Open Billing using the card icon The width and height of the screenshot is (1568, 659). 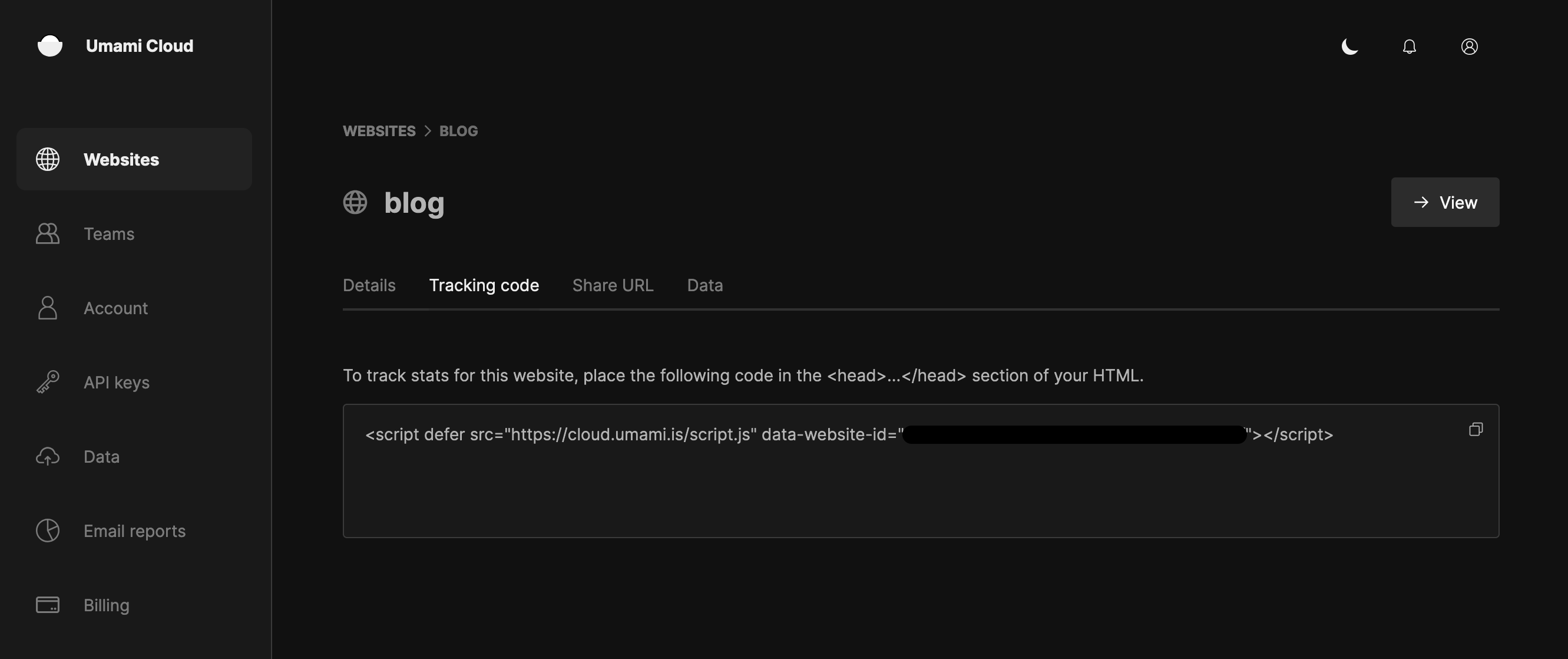click(48, 605)
